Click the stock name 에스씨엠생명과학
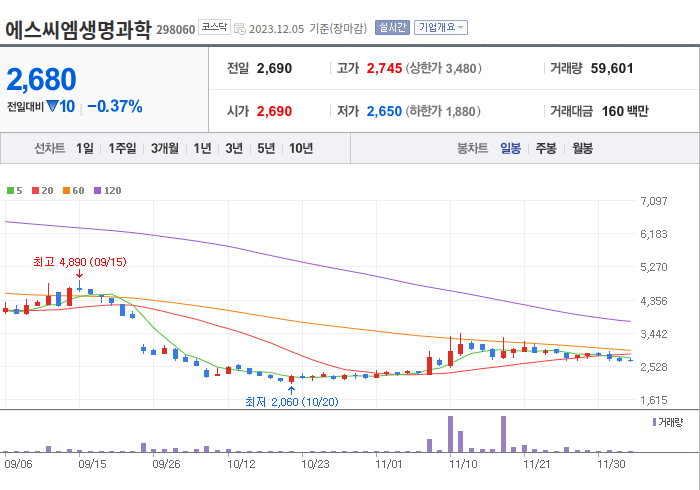The image size is (700, 490). pyautogui.click(x=78, y=29)
